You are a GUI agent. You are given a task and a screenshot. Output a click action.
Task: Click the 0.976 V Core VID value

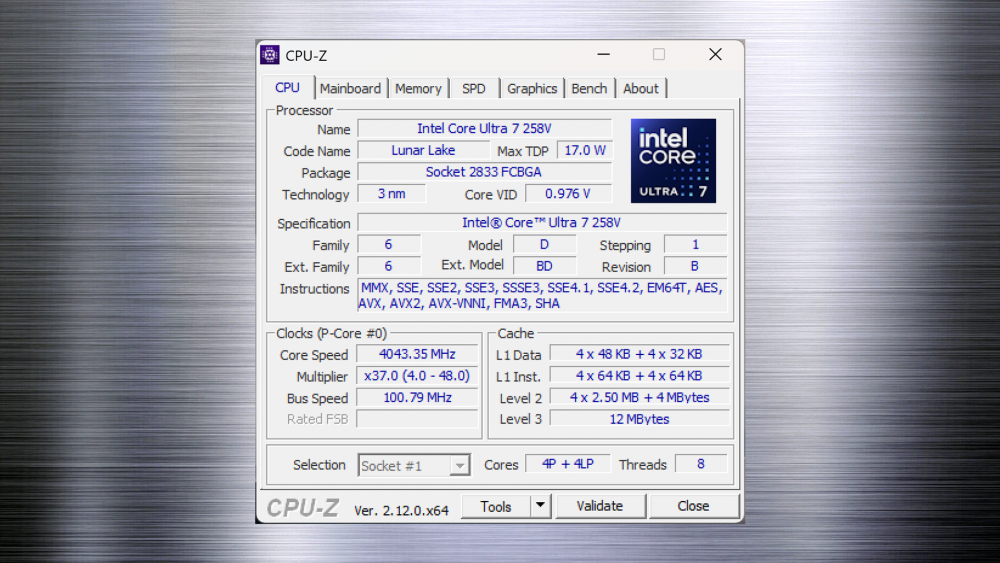[x=568, y=194]
